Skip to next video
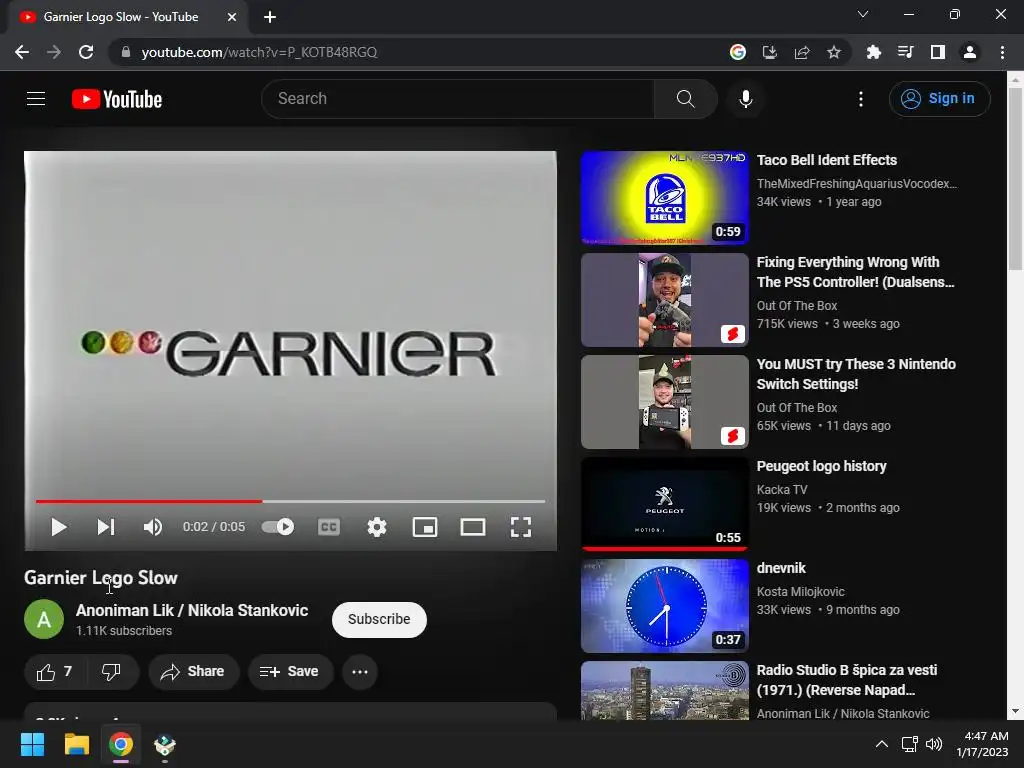 tap(106, 527)
